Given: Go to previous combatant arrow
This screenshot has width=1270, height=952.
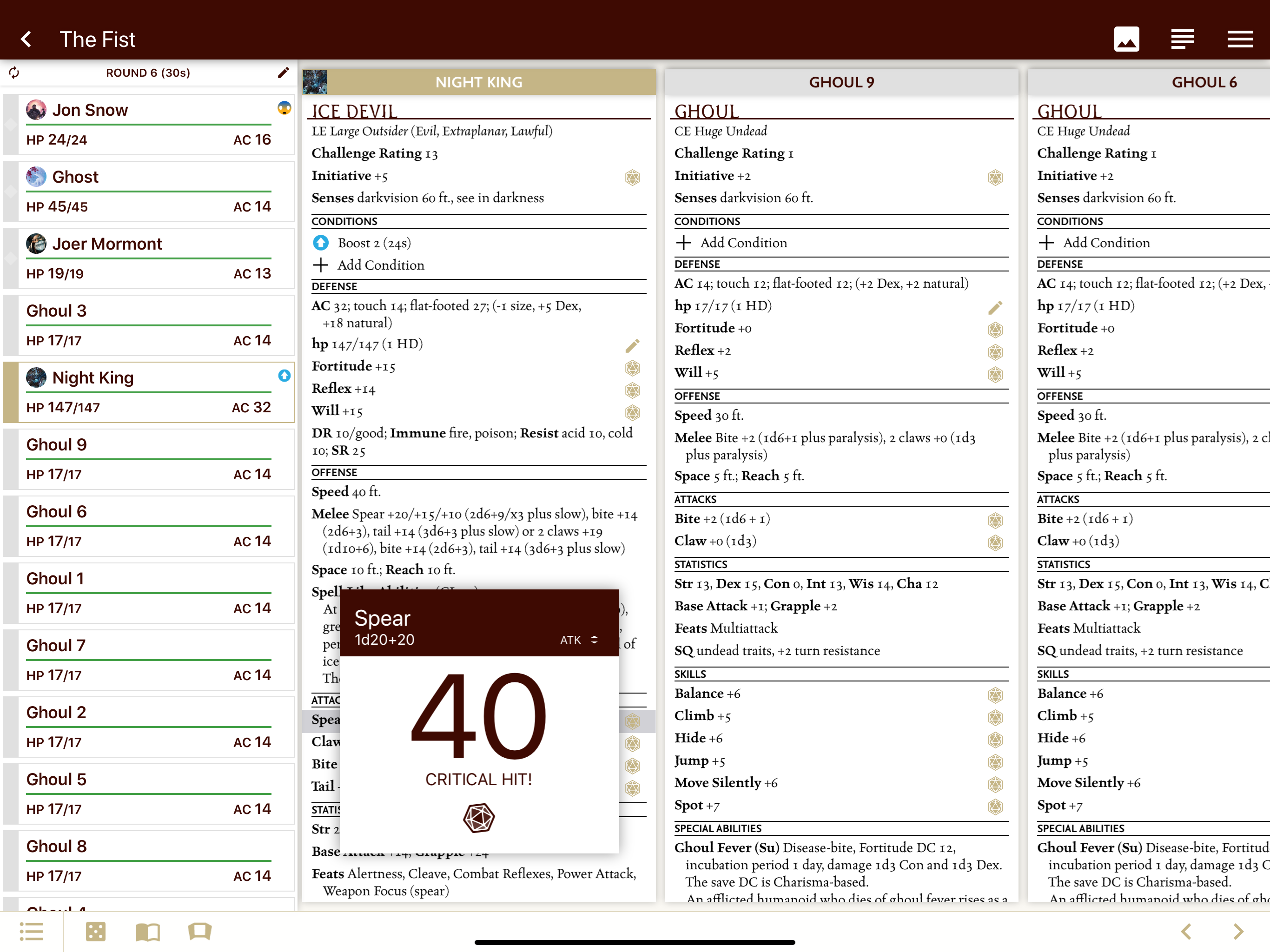Looking at the screenshot, I should (1187, 931).
